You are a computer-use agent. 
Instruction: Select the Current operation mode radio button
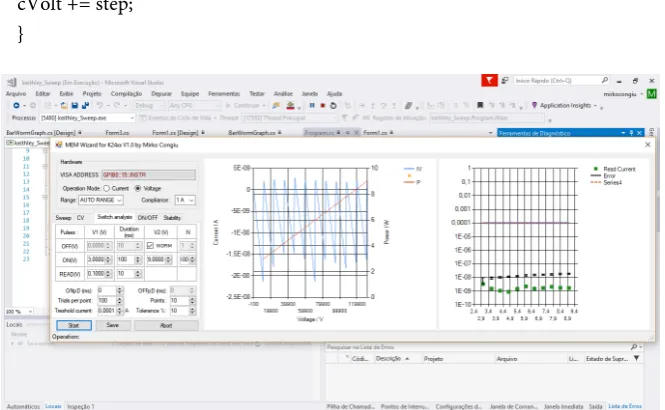point(106,188)
